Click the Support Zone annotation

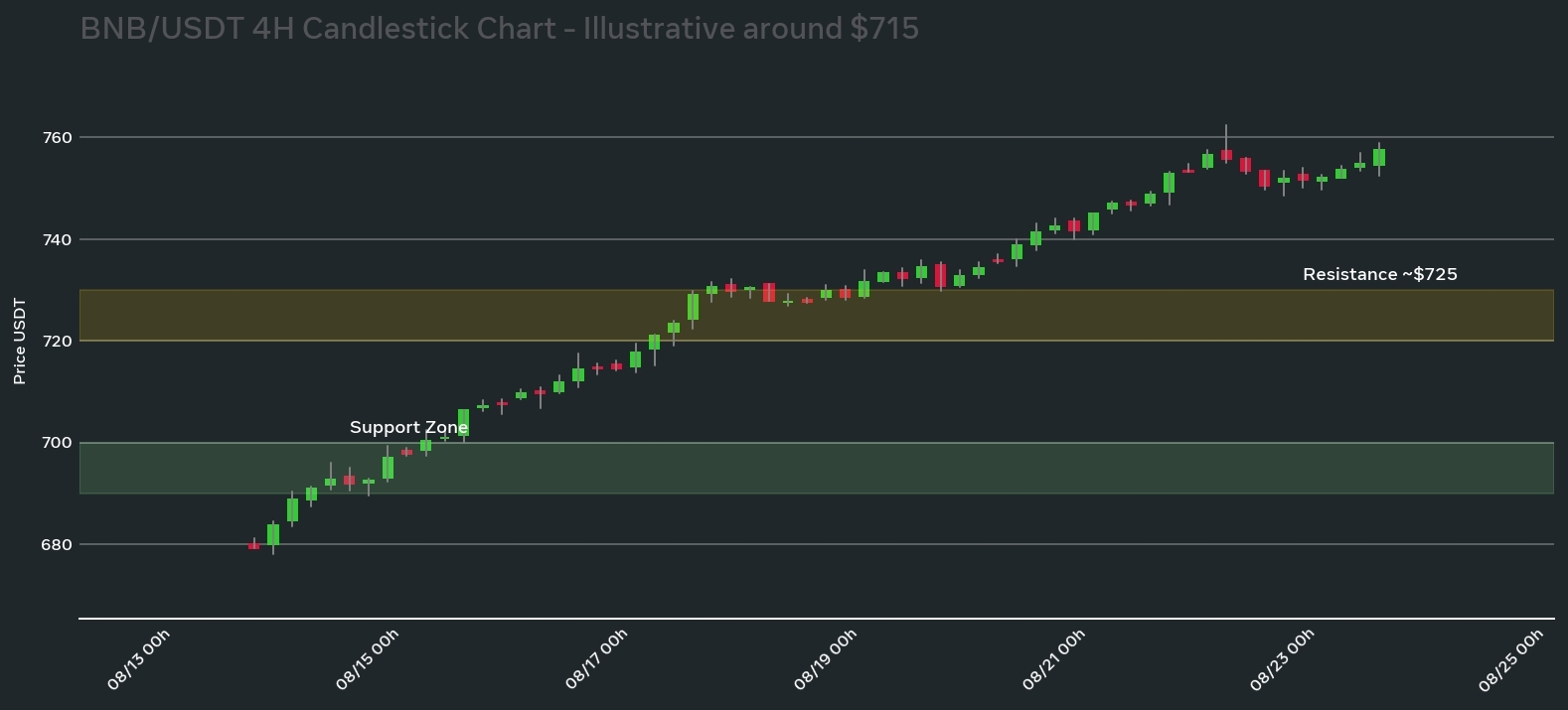coord(408,427)
